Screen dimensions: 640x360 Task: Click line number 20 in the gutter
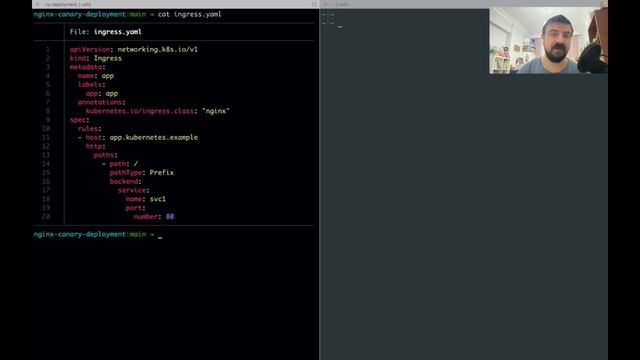coord(46,217)
